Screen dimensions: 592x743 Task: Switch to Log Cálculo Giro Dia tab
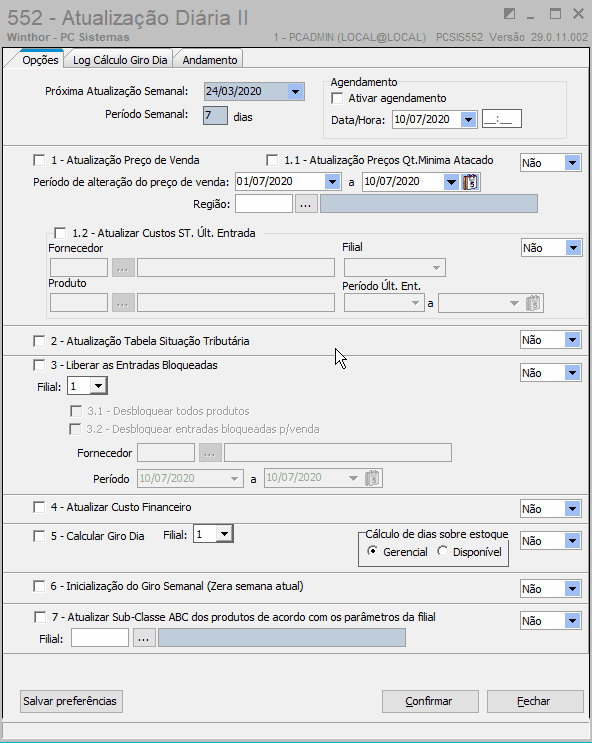pos(120,60)
